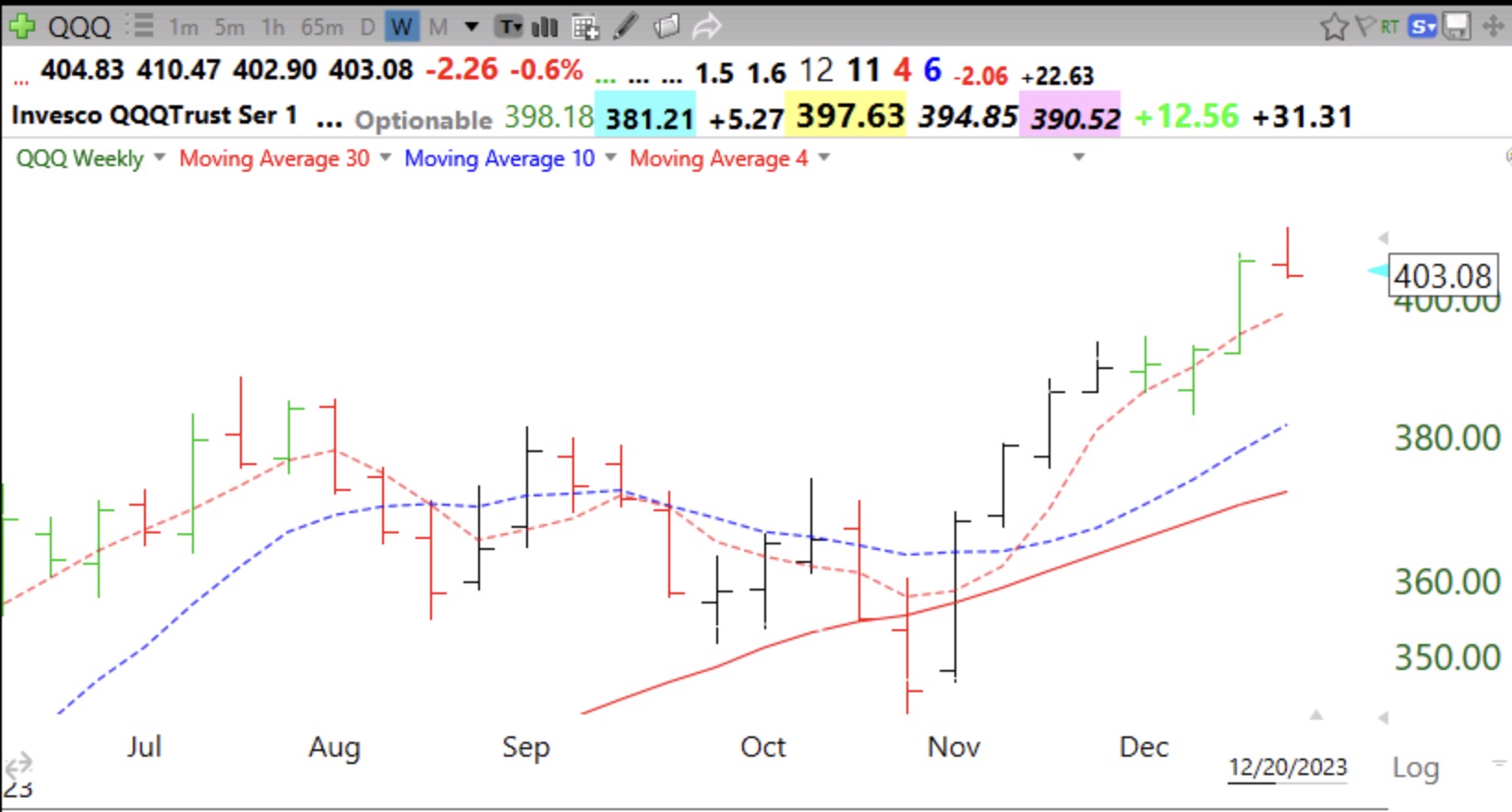Click the RT real-time indicator
Image resolution: width=1512 pixels, height=812 pixels.
(1390, 27)
